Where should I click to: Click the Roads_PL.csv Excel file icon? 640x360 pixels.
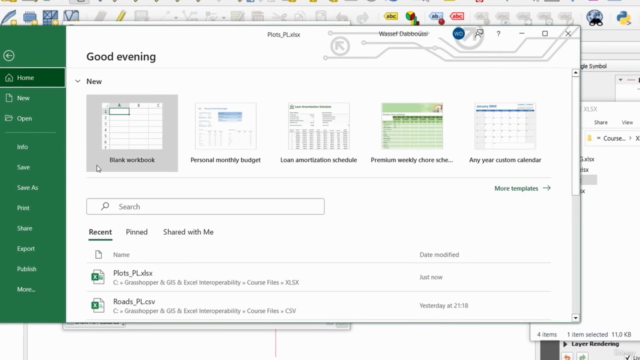(x=98, y=306)
